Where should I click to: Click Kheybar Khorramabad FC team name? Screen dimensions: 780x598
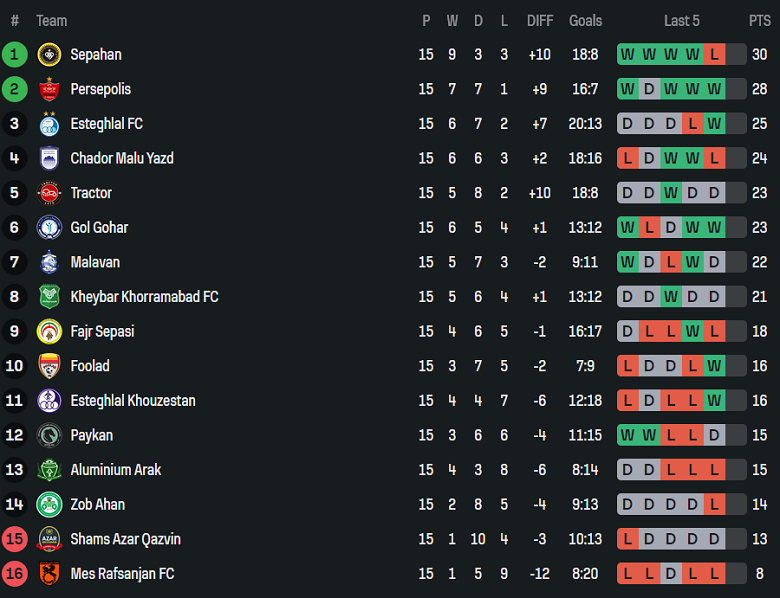point(144,297)
